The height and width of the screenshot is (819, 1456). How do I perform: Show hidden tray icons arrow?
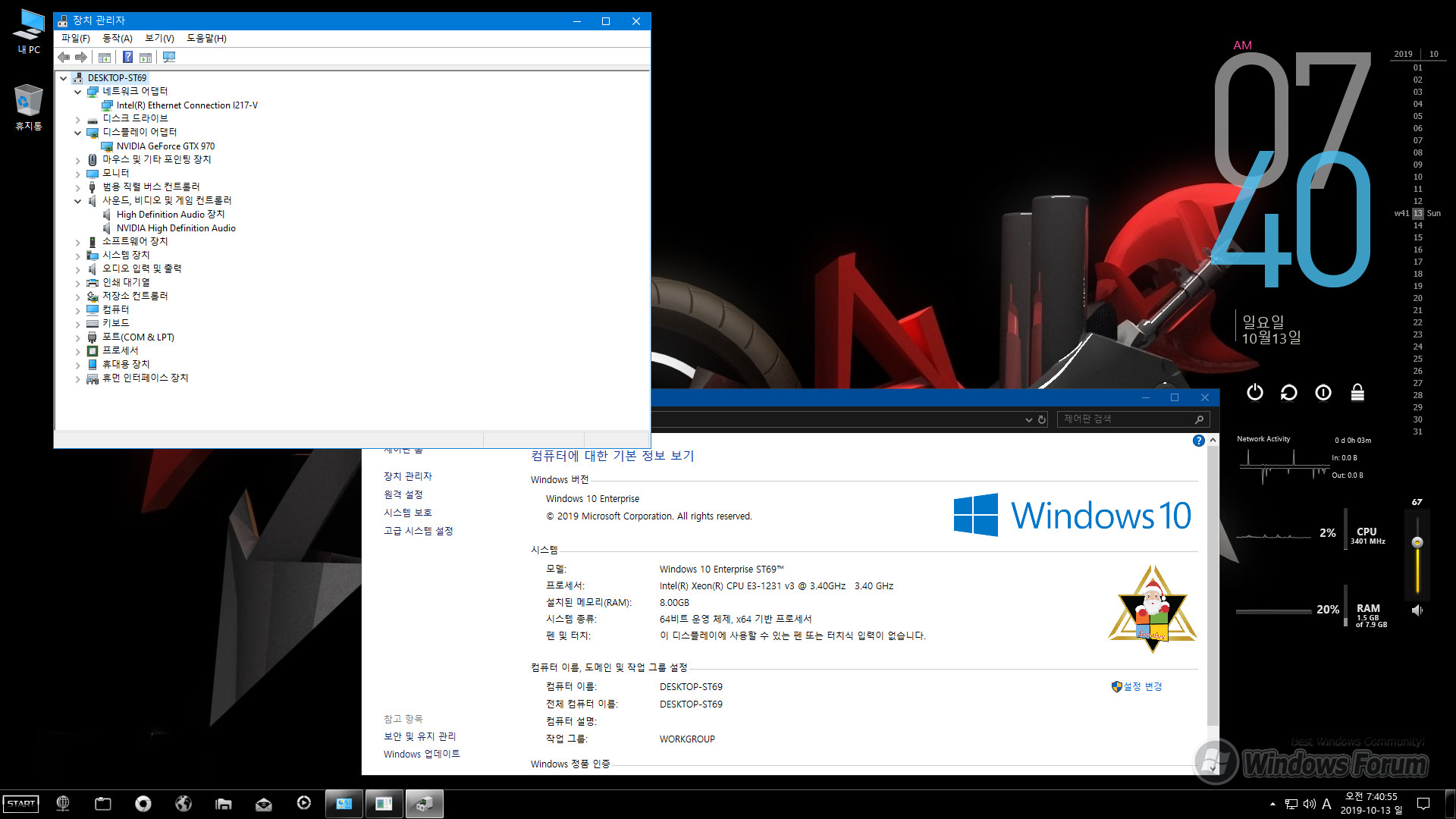[1272, 804]
